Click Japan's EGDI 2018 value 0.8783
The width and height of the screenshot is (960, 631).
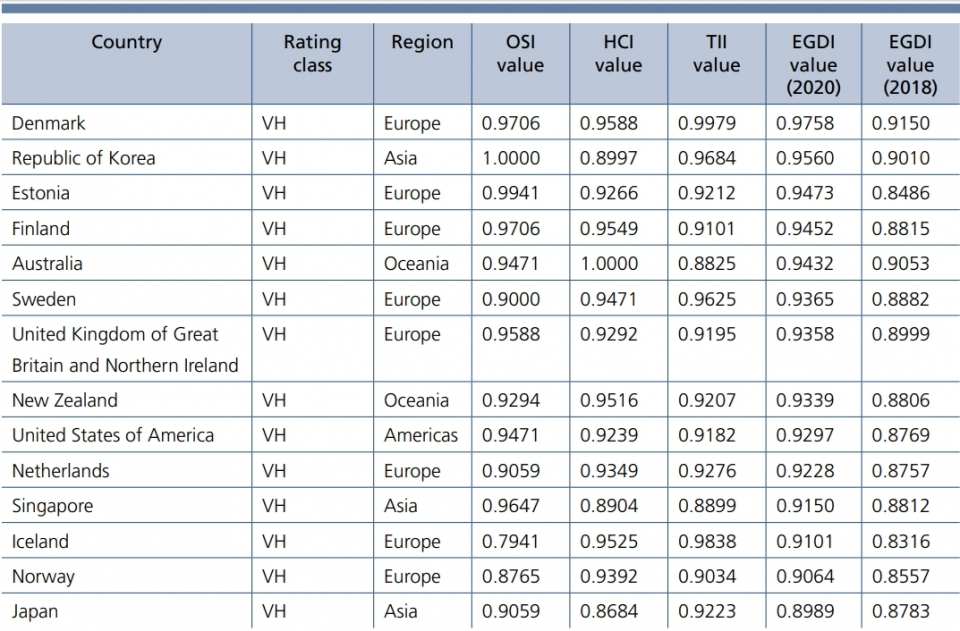tap(901, 610)
